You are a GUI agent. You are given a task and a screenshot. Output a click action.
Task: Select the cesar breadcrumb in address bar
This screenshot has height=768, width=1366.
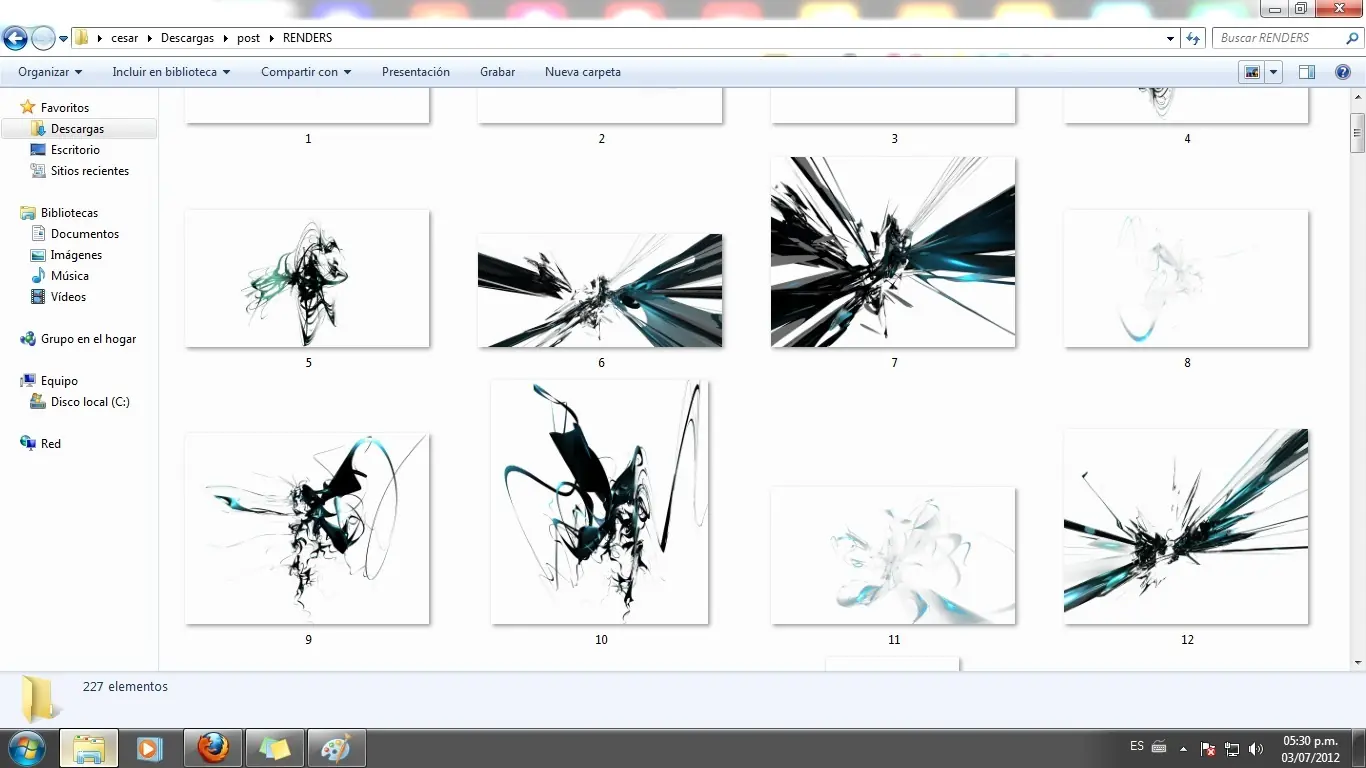pyautogui.click(x=125, y=38)
